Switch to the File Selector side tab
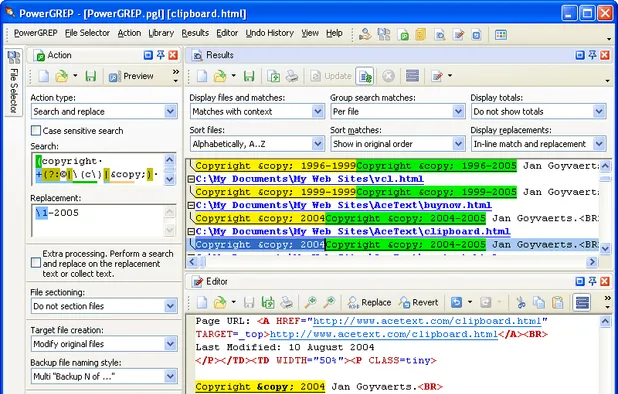The image size is (618, 394). click(x=14, y=82)
